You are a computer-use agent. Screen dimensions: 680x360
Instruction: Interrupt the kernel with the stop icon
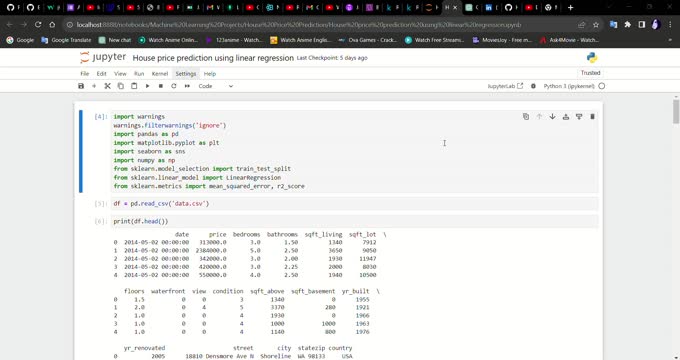coord(160,86)
